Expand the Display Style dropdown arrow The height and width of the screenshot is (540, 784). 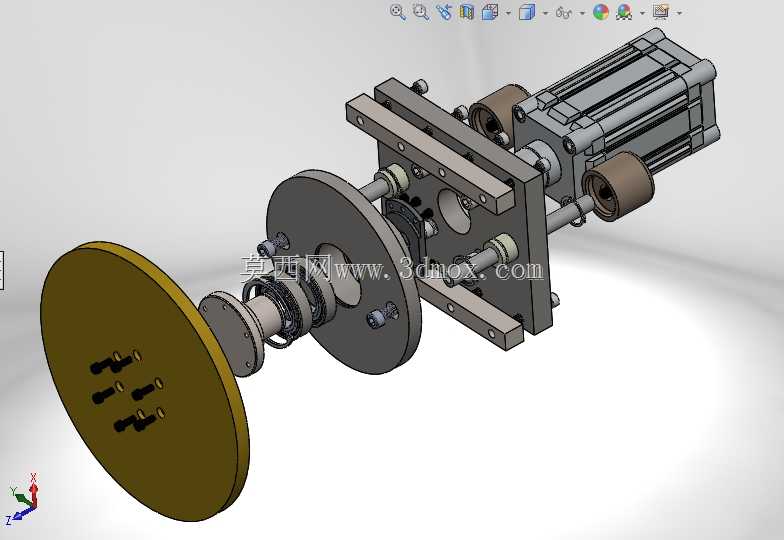pos(546,14)
